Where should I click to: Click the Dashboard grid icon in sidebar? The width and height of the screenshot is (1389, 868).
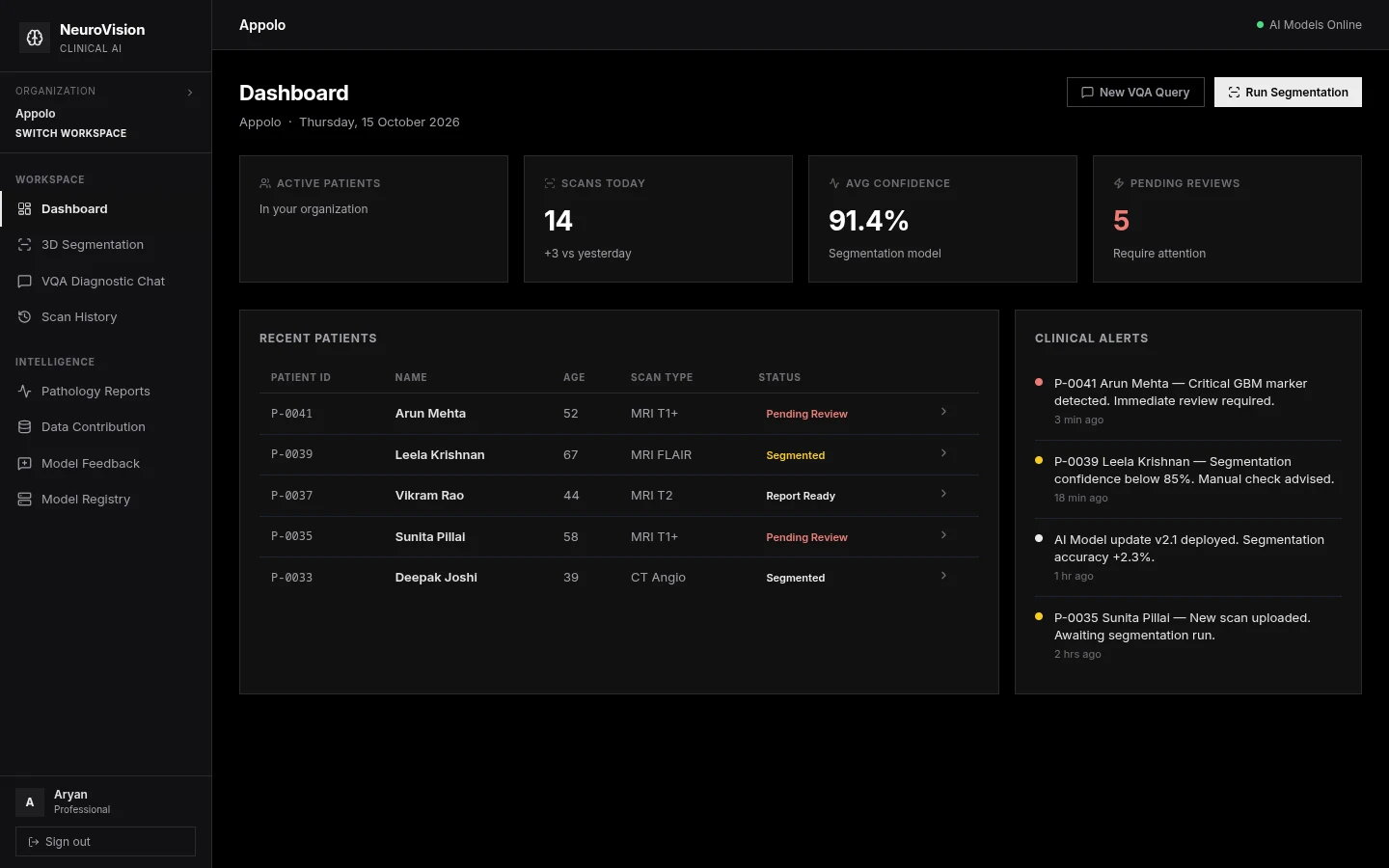click(25, 209)
